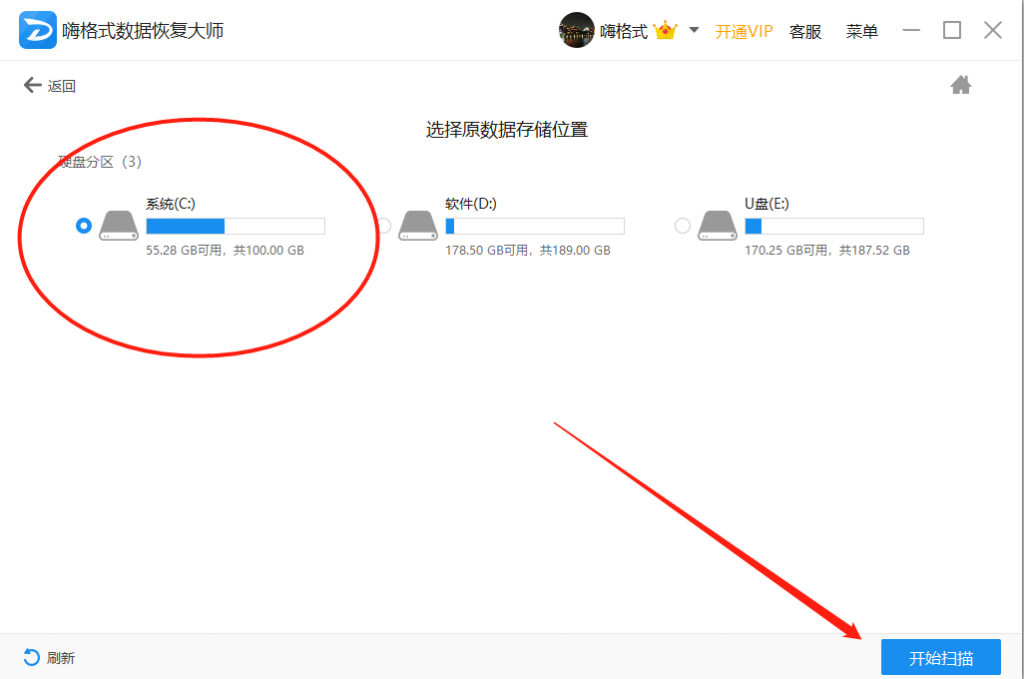Click text 178.50 GB可用，共189.00 GB

528,250
